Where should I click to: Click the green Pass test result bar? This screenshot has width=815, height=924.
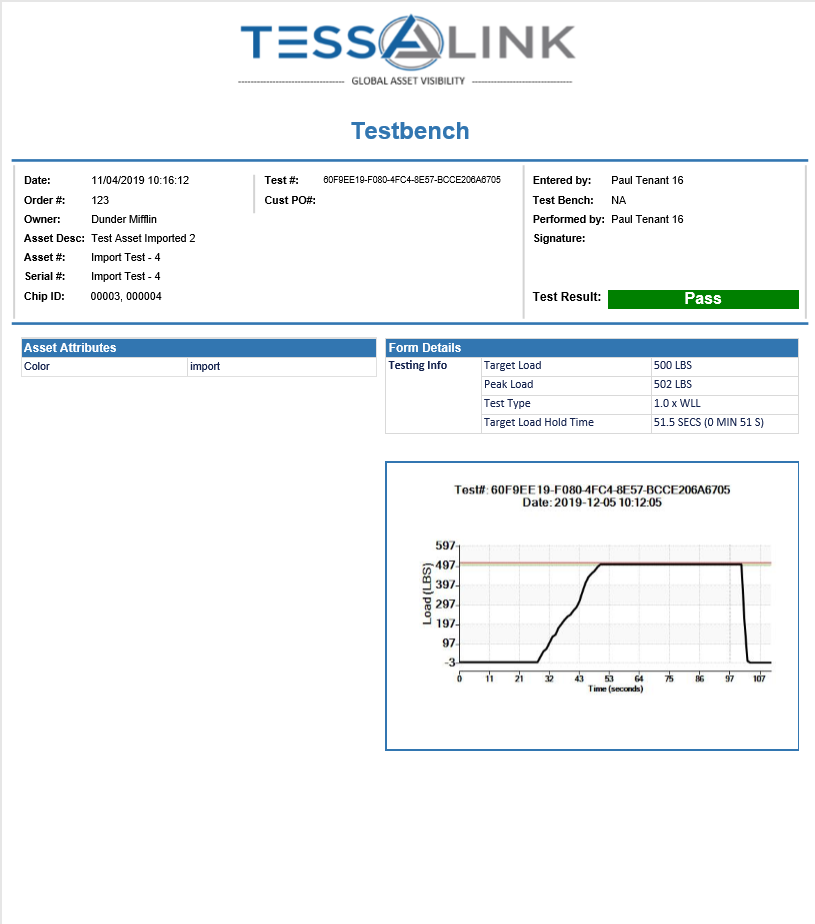[x=703, y=299]
